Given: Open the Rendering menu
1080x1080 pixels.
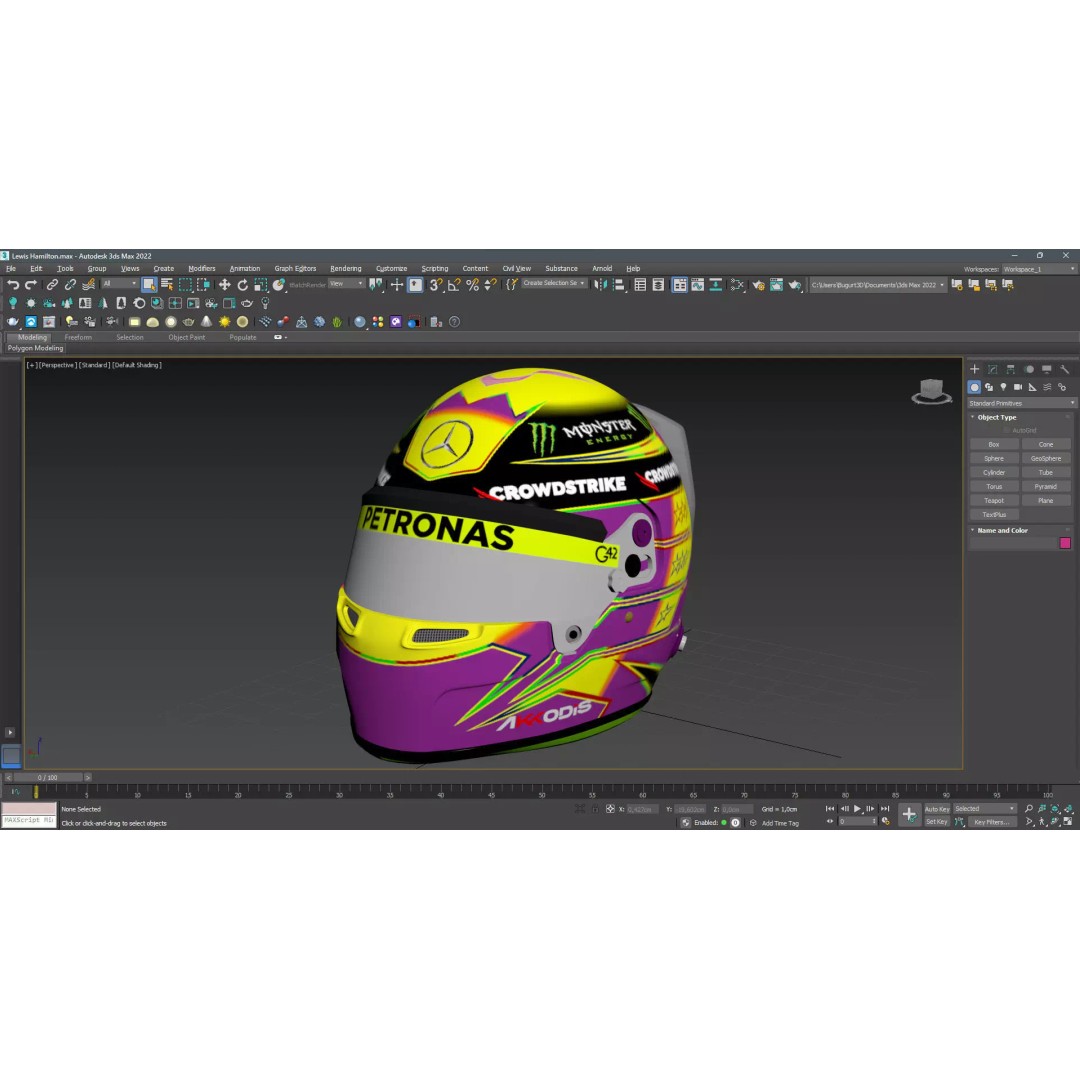Looking at the screenshot, I should (346, 269).
